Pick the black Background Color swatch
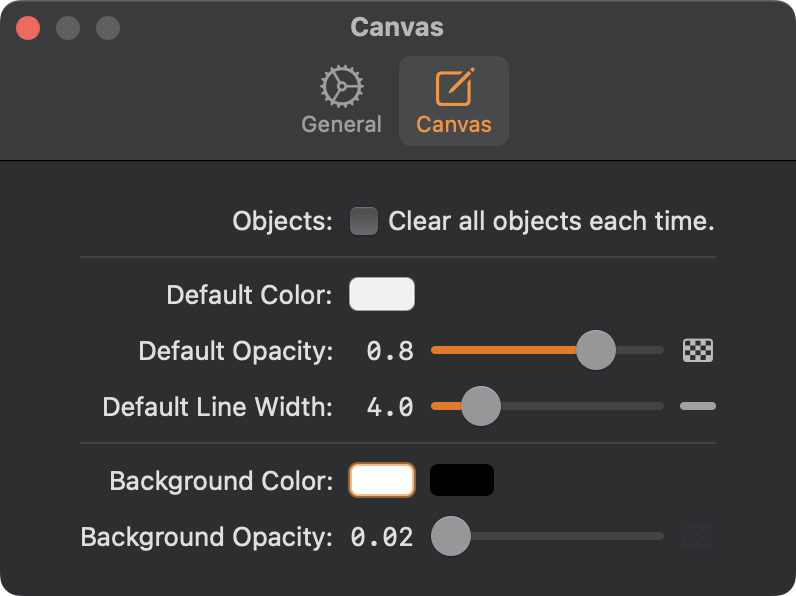Viewport: 796px width, 596px height. tap(462, 480)
